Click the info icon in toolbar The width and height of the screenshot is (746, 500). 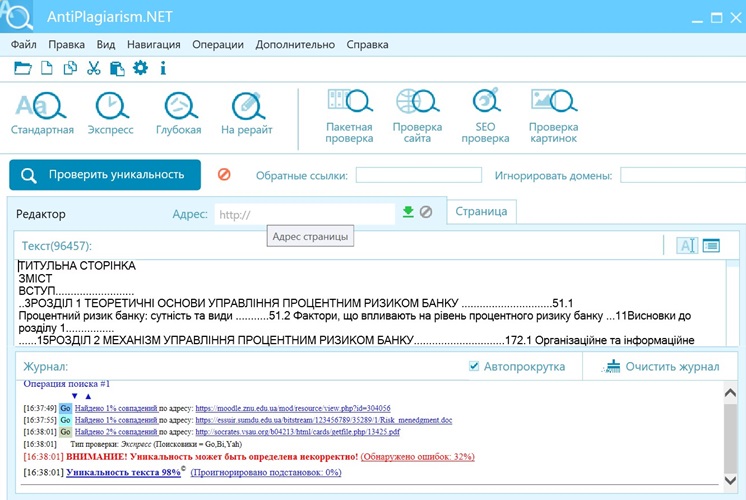(163, 69)
